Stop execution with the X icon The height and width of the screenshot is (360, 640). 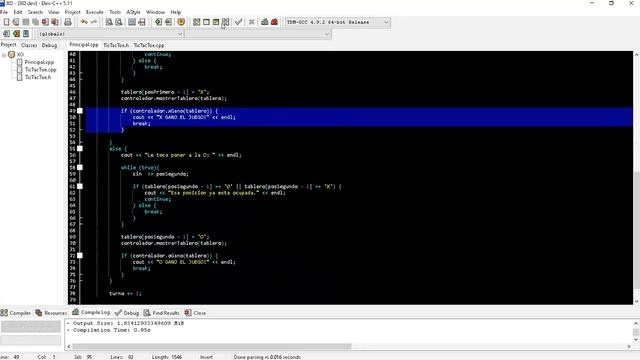(x=251, y=22)
